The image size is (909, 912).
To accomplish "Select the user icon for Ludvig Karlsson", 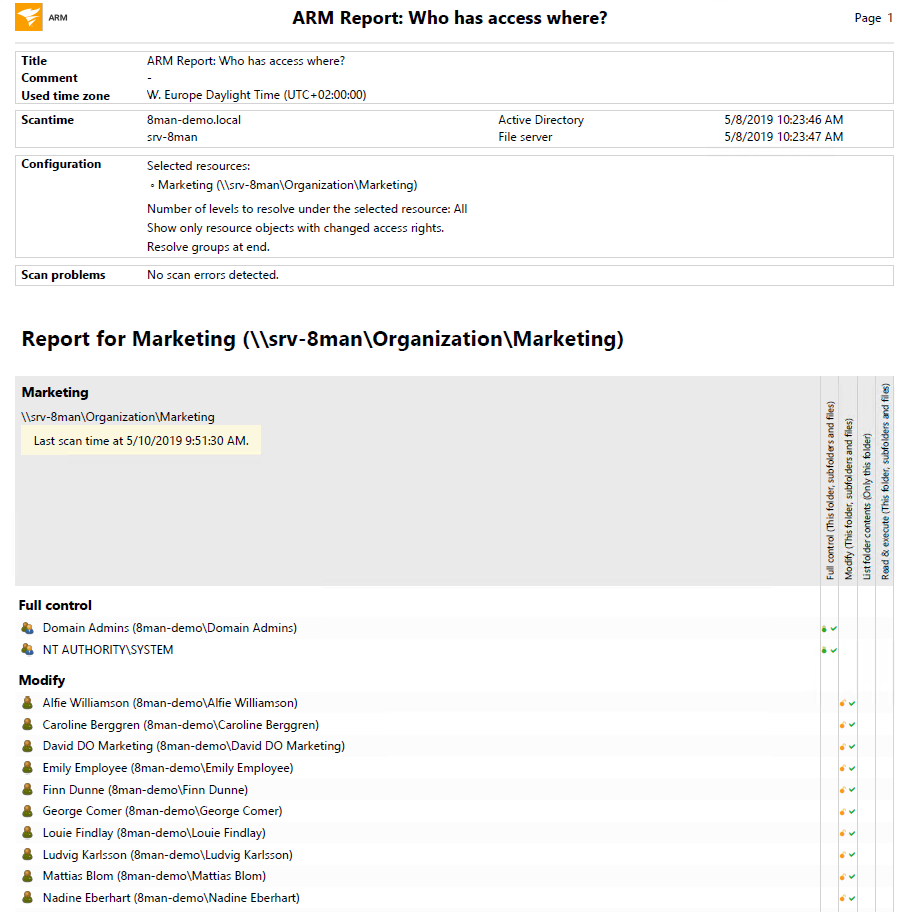I will point(28,855).
